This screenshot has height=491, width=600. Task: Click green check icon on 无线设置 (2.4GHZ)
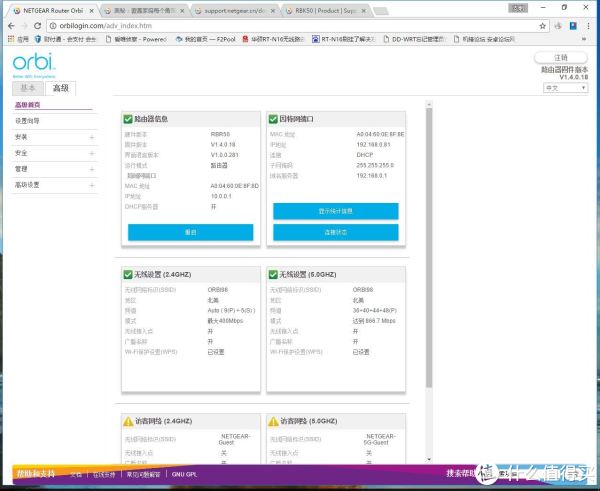point(128,274)
